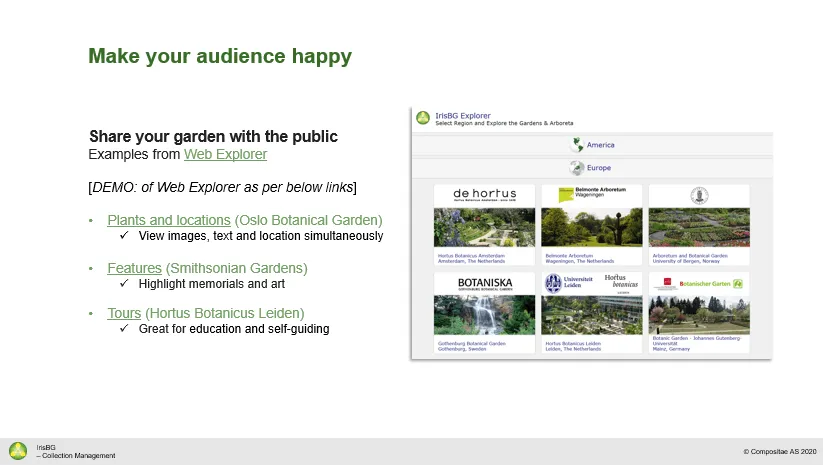Follow the Features link
This screenshot has height=465, width=823.
[x=134, y=268]
